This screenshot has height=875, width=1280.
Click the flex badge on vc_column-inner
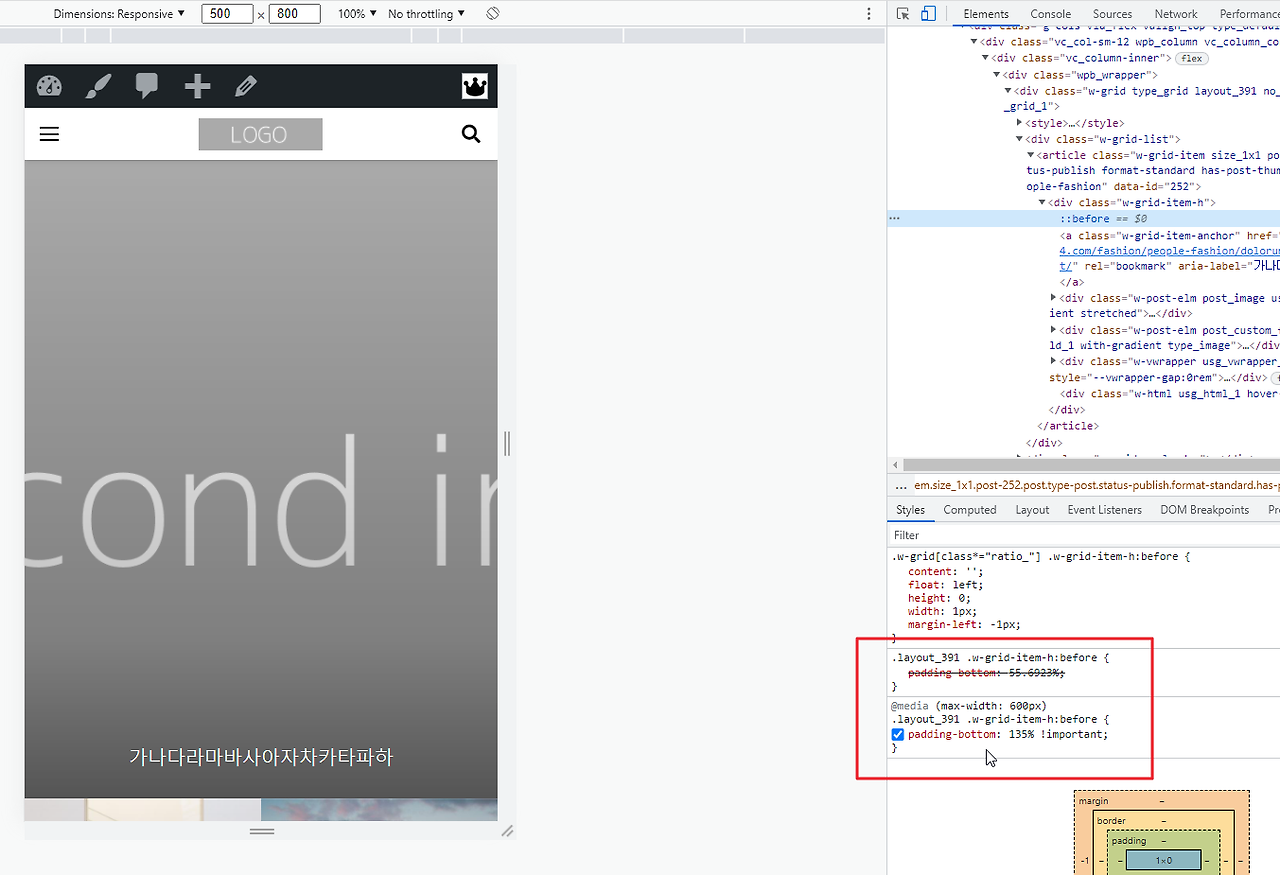1191,58
